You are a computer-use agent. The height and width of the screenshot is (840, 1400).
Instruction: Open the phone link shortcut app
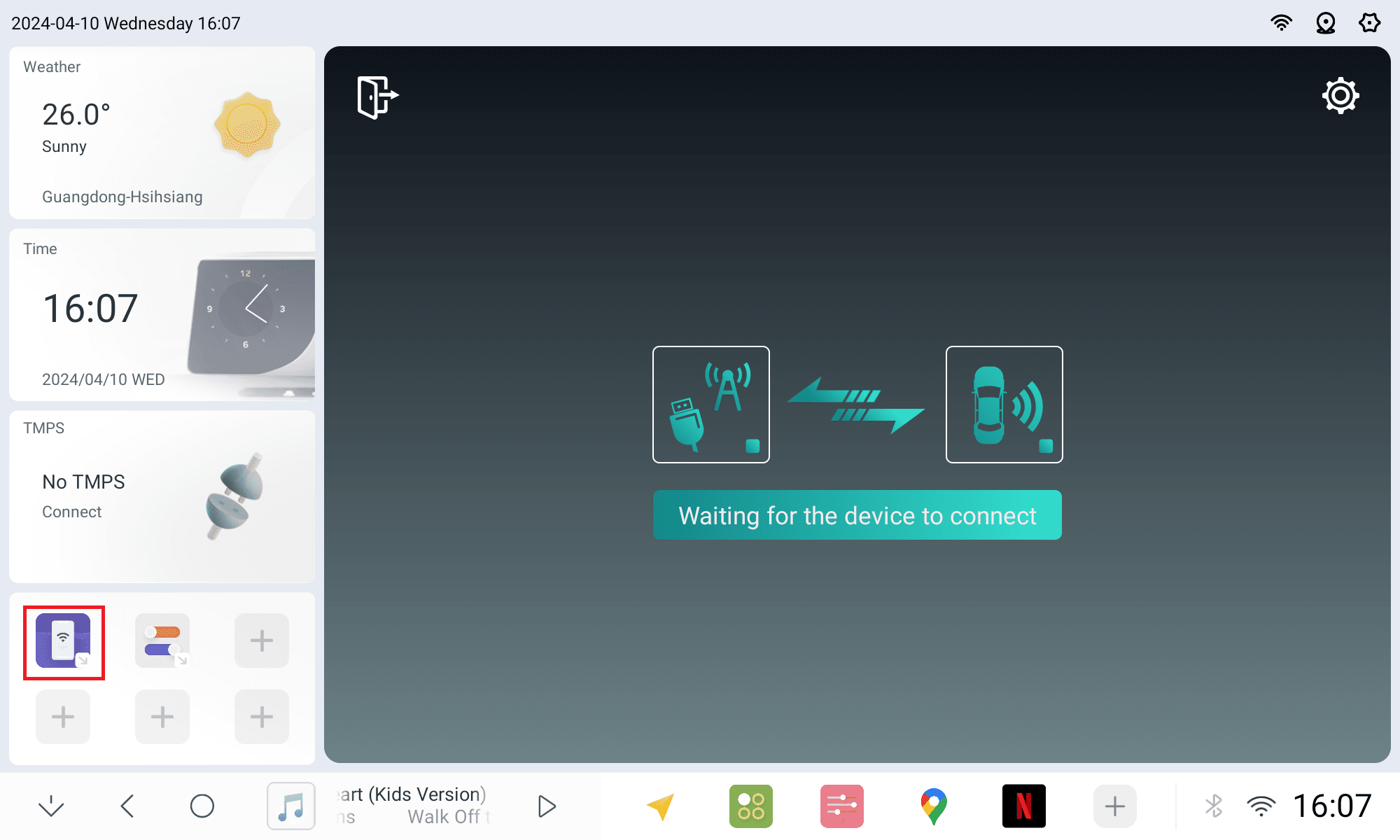coord(63,640)
